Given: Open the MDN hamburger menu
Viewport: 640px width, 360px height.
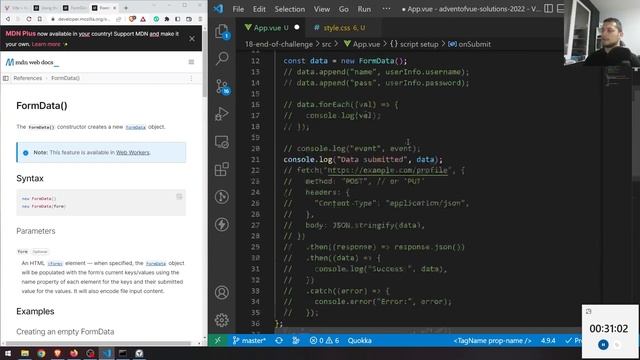Looking at the screenshot, I should click(191, 62).
